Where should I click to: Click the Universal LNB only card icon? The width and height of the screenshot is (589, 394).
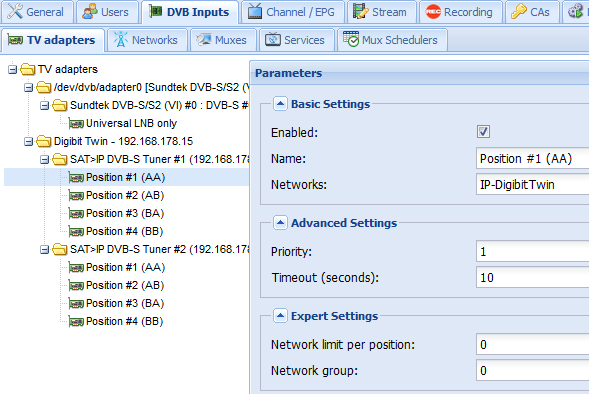(76, 124)
